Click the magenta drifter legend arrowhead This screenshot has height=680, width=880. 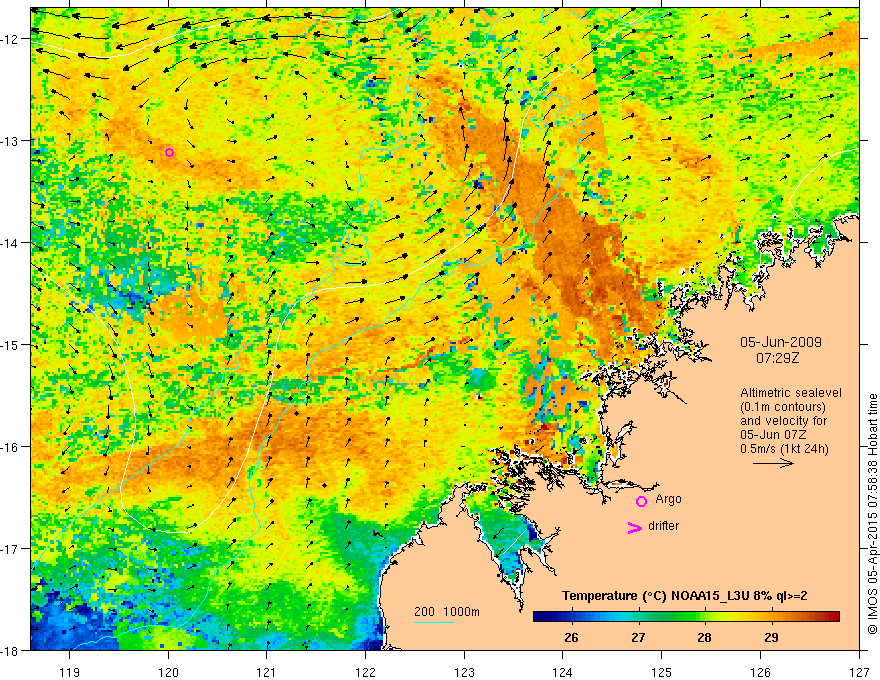[x=635, y=527]
